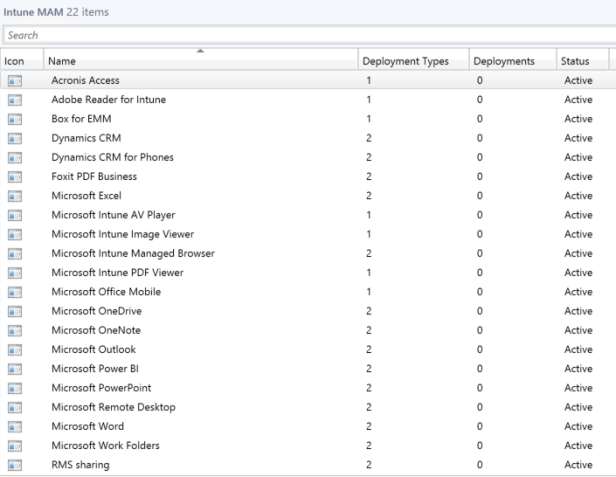Click the Microsoft Power BI row icon

point(15,370)
